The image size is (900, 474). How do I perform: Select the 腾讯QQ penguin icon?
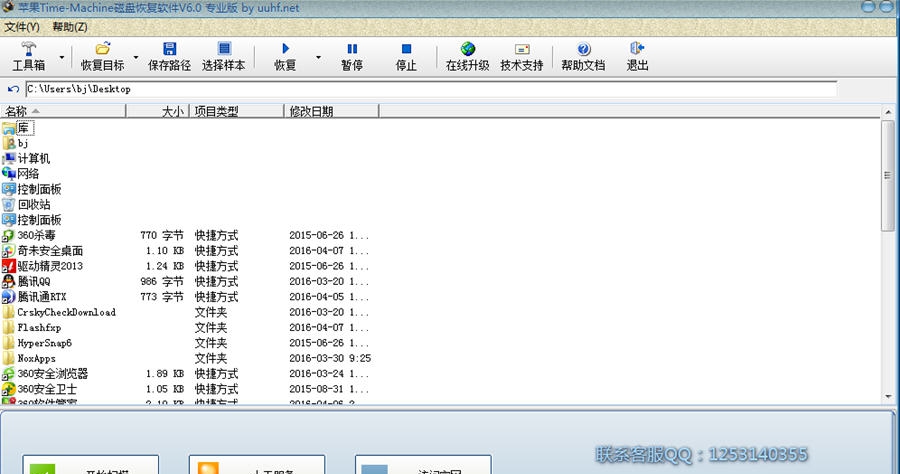[x=8, y=281]
